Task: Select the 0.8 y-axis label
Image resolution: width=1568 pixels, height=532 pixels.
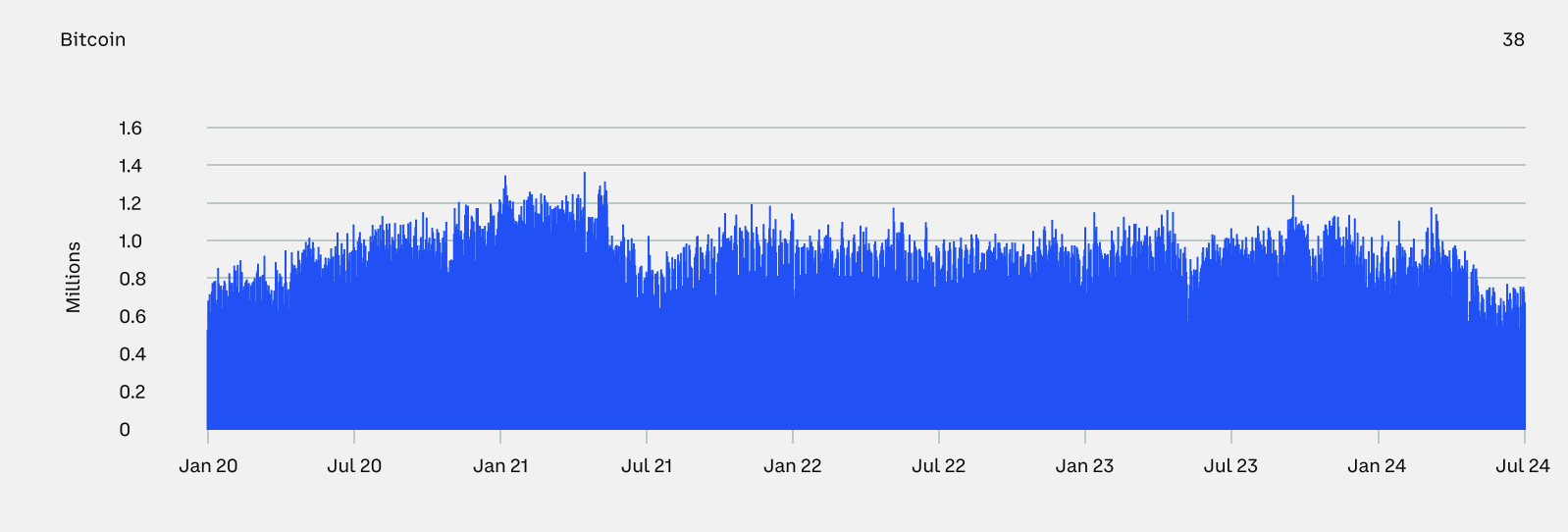Action: [x=131, y=279]
